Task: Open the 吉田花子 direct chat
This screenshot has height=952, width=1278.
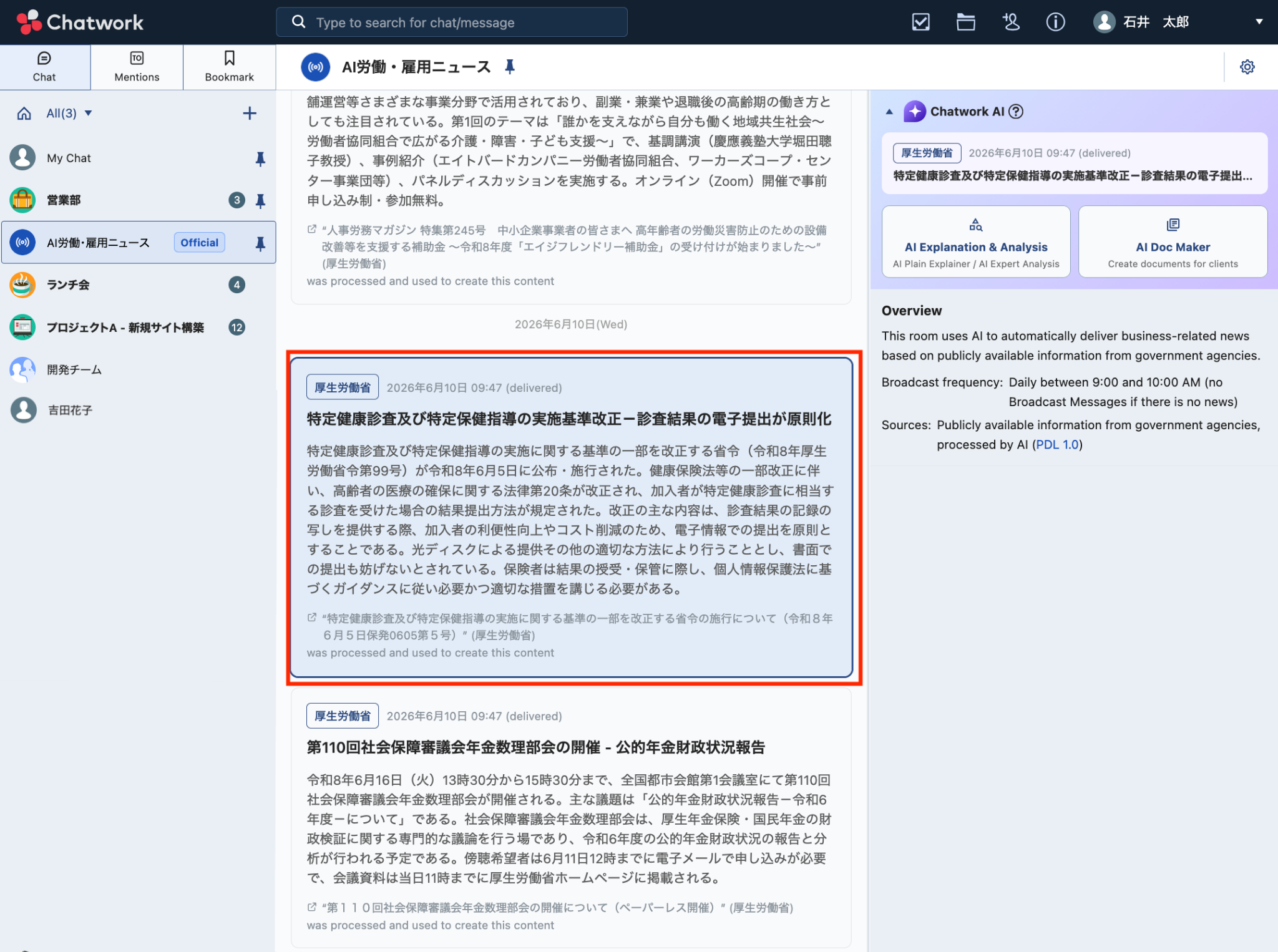Action: tap(137, 410)
